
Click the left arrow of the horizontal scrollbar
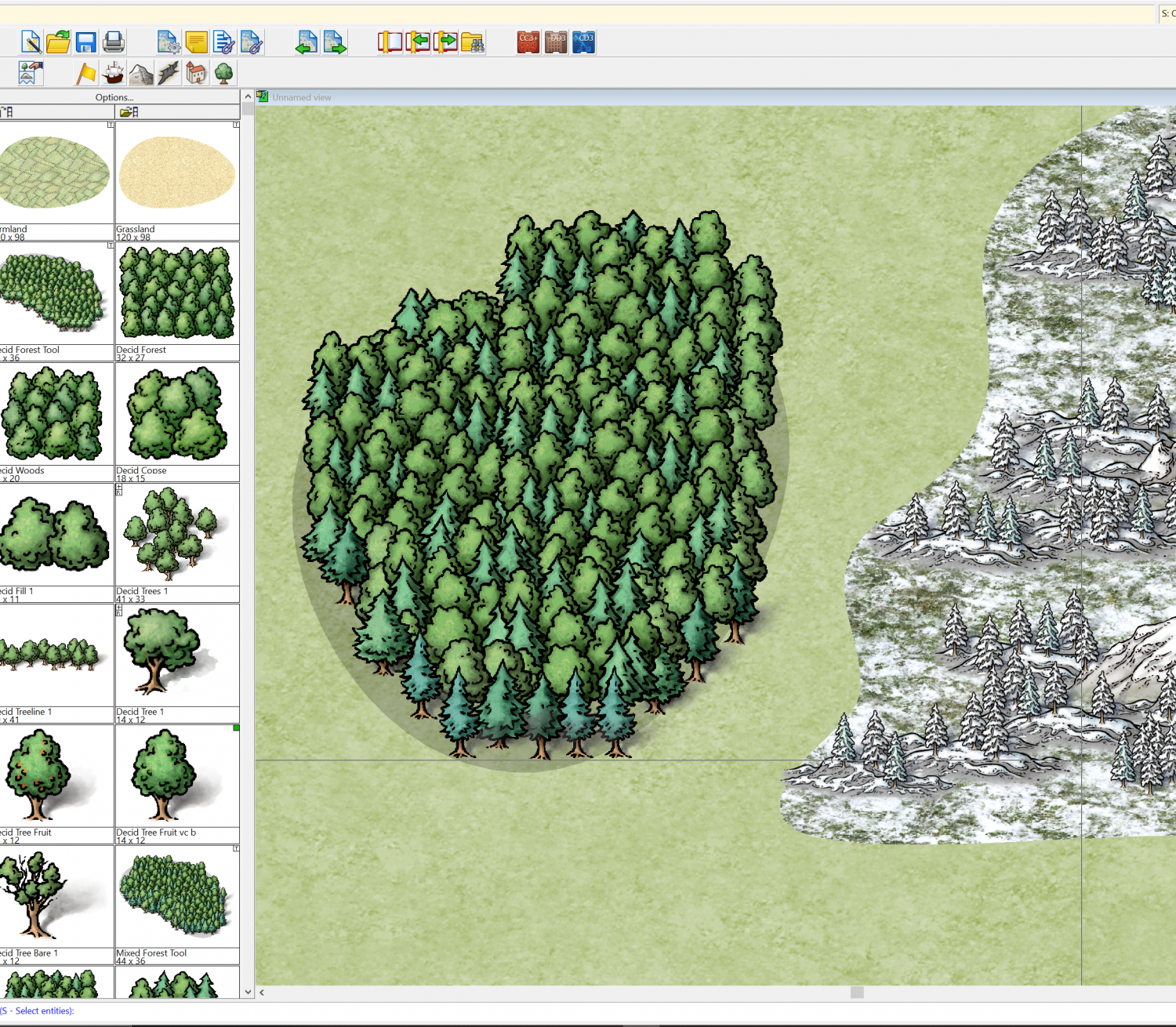262,992
